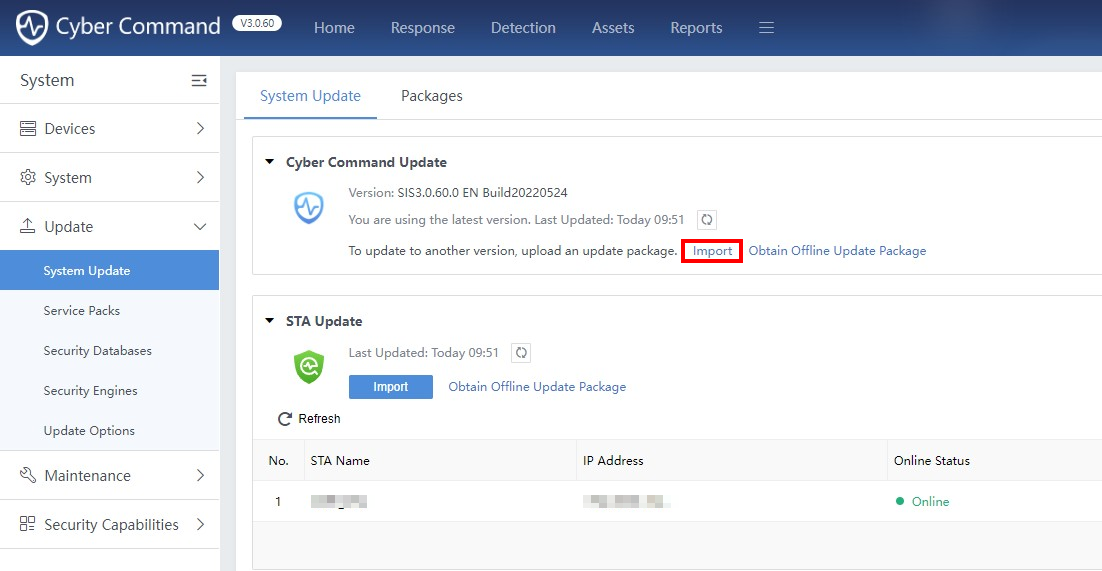Image resolution: width=1102 pixels, height=571 pixels.
Task: Click Import link for Cyber Command update
Action: (713, 251)
